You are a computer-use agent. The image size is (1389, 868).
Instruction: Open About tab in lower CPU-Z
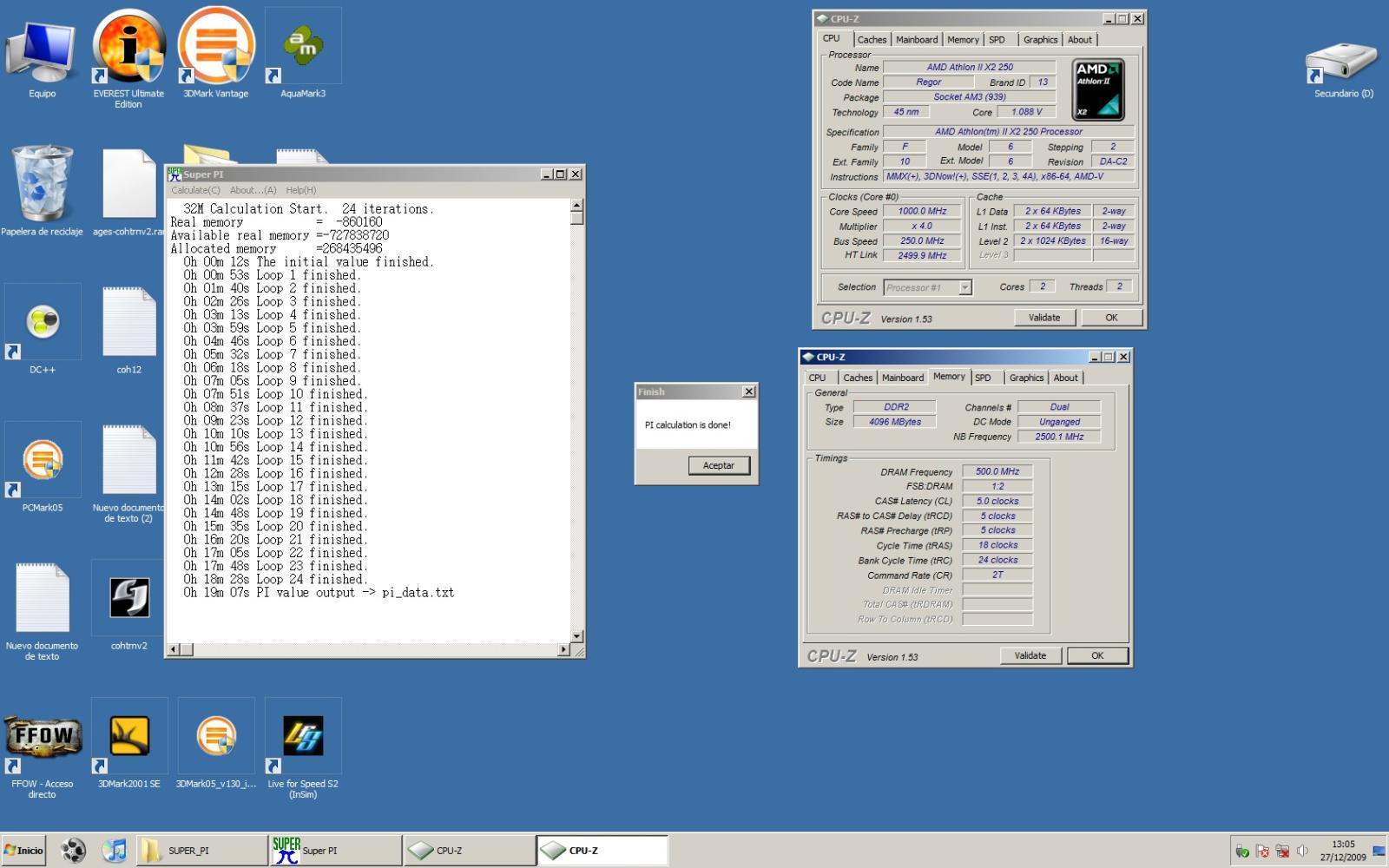1065,378
